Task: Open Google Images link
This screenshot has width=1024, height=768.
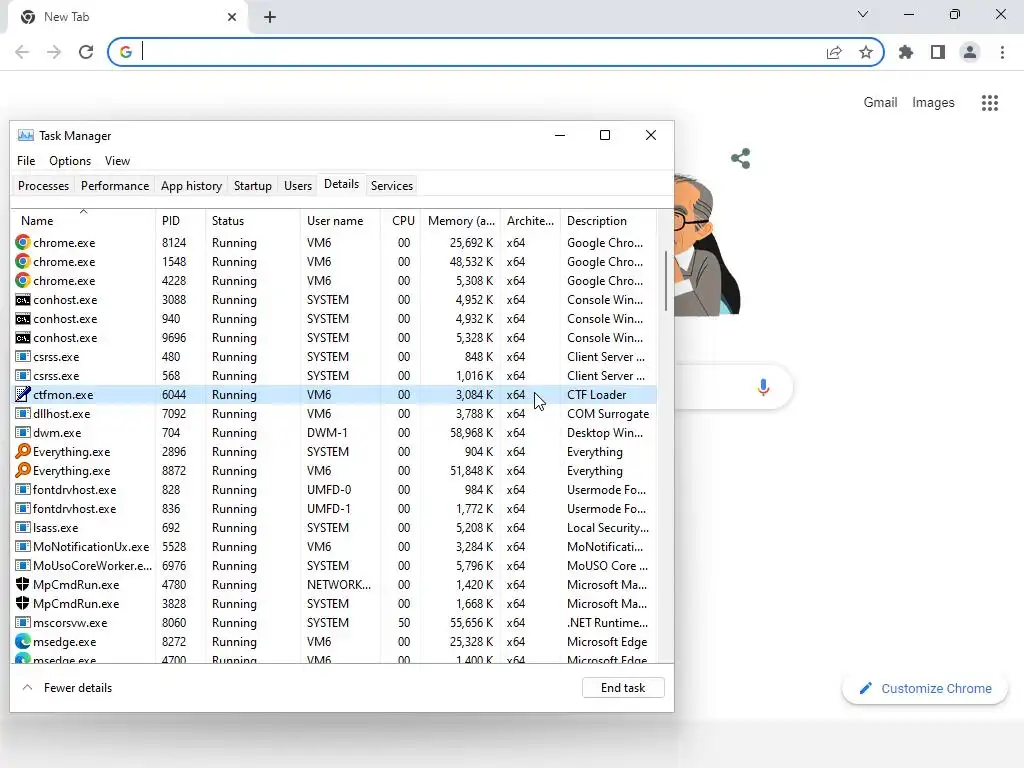Action: pos(933,103)
